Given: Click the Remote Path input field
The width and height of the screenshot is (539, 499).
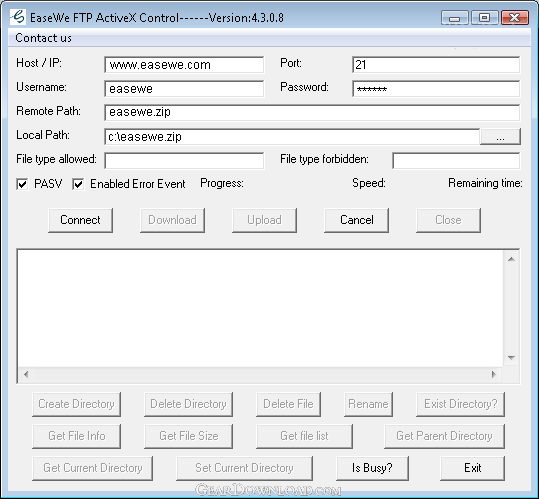Looking at the screenshot, I should 312,113.
